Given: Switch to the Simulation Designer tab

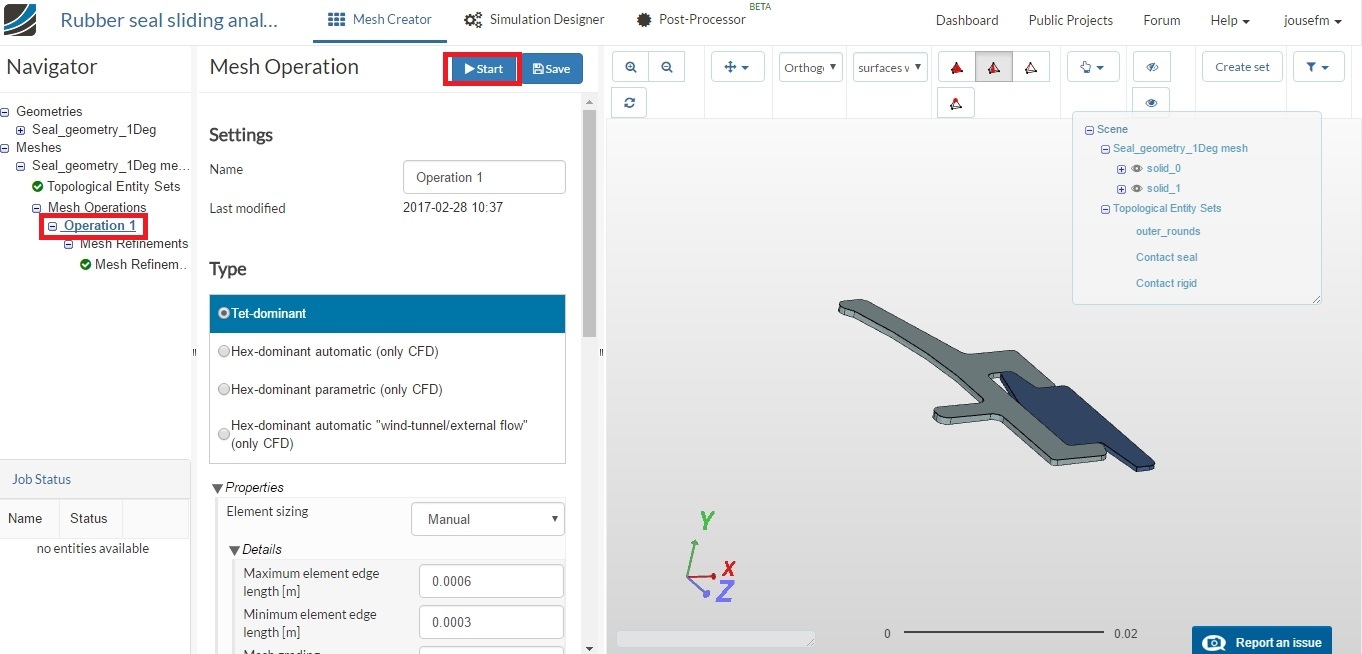Looking at the screenshot, I should [x=535, y=20].
